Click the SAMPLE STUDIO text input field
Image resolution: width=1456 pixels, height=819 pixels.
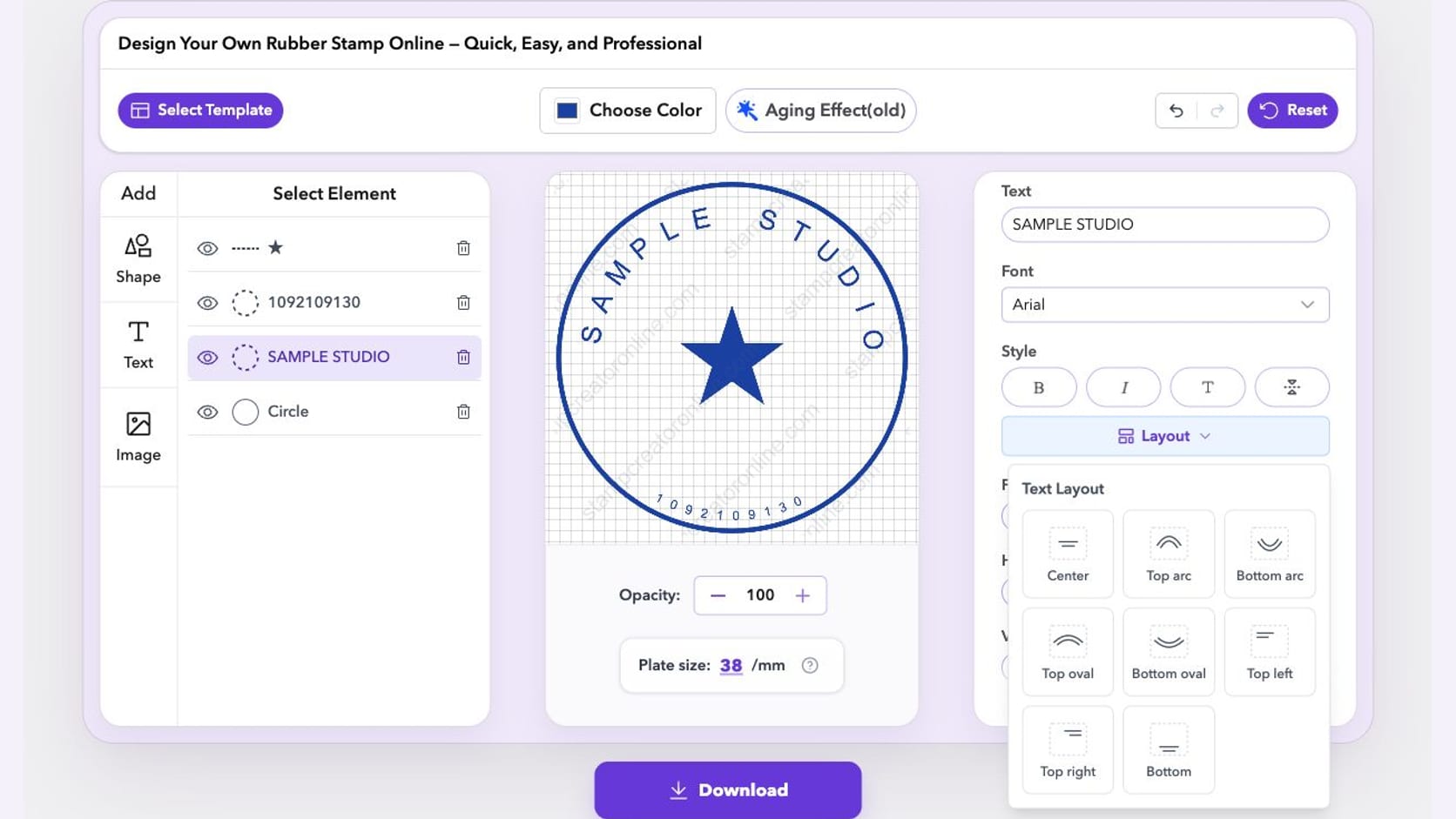point(1165,225)
